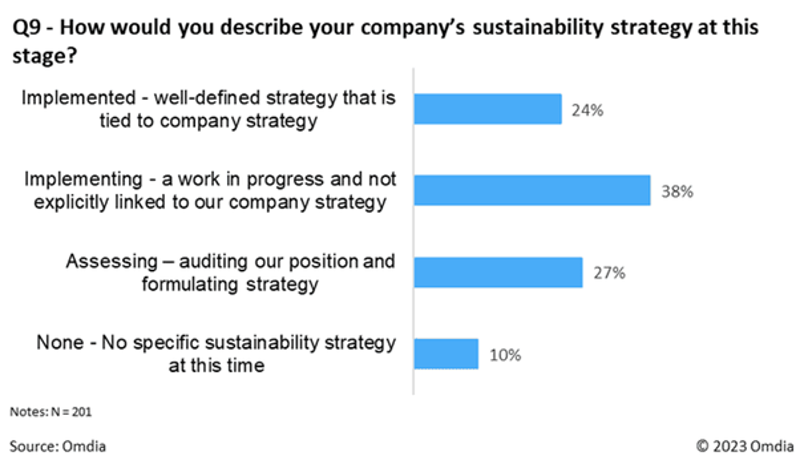The image size is (800, 460).
Task: Select 'None - No specific sustainability strategy' label
Action: pos(216,342)
